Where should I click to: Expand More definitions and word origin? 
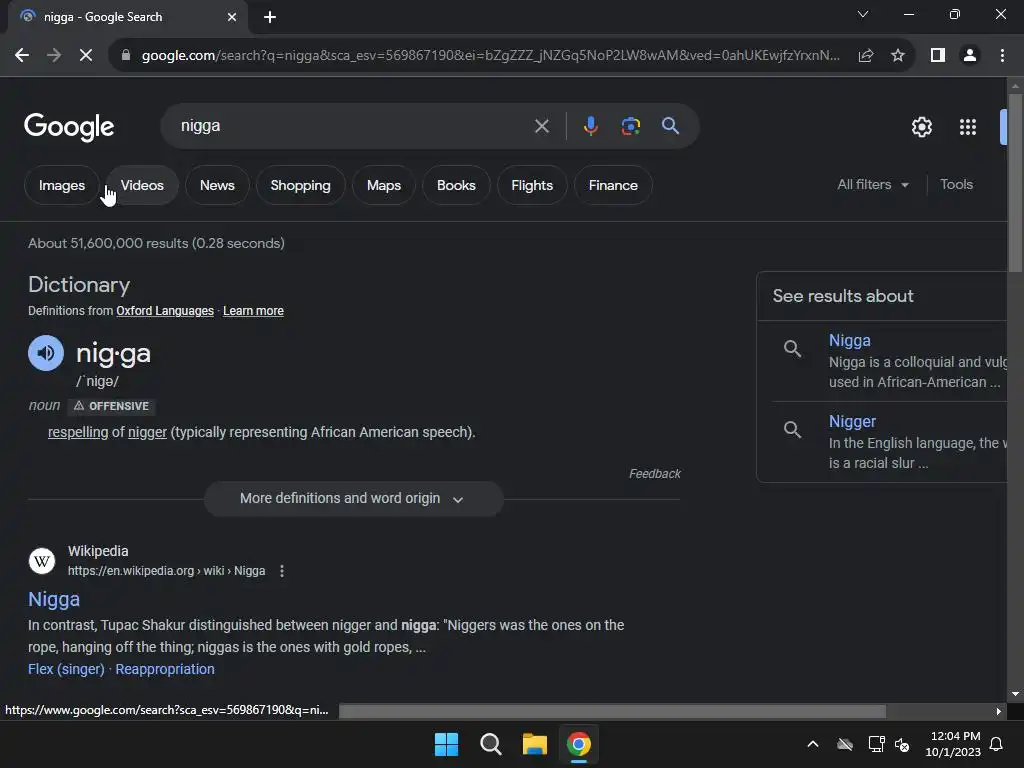pyautogui.click(x=353, y=499)
